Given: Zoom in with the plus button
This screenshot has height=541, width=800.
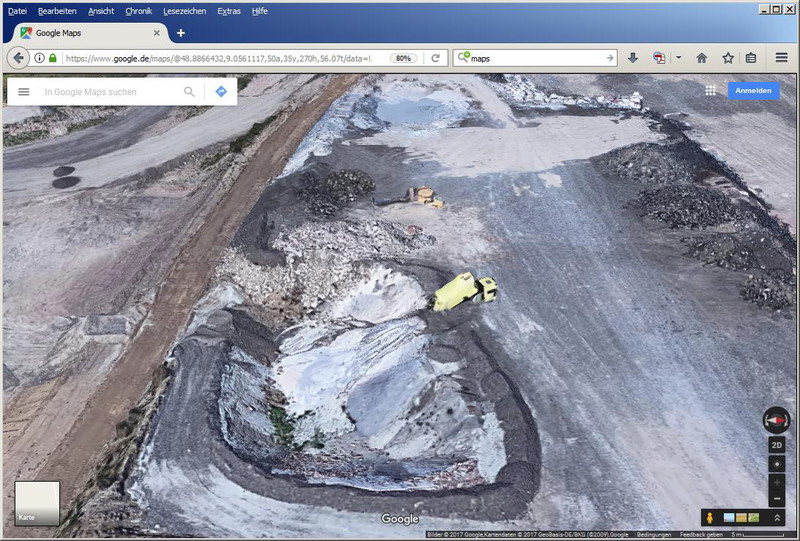Looking at the screenshot, I should point(777,482).
